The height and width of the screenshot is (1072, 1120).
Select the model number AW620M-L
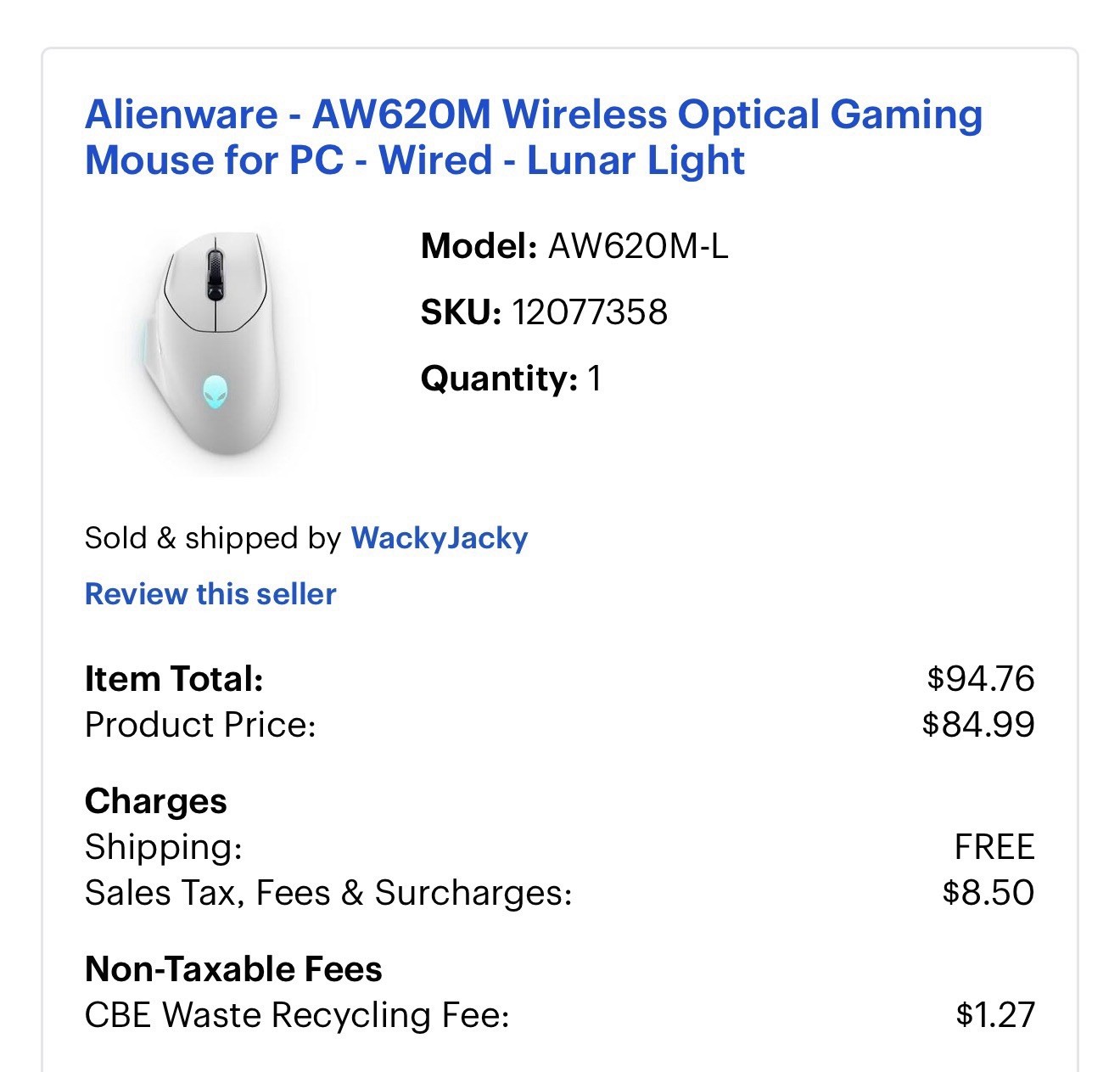[638, 247]
